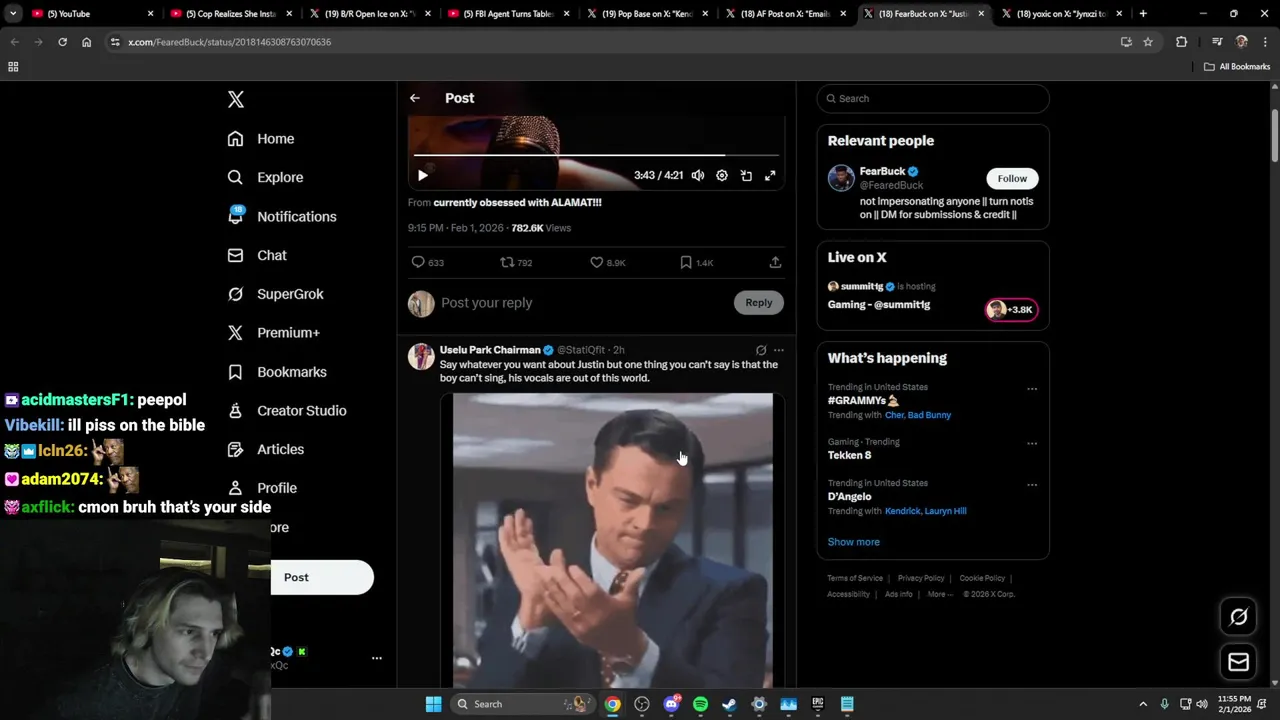
Task: Click the video progress bar
Action: [597, 155]
